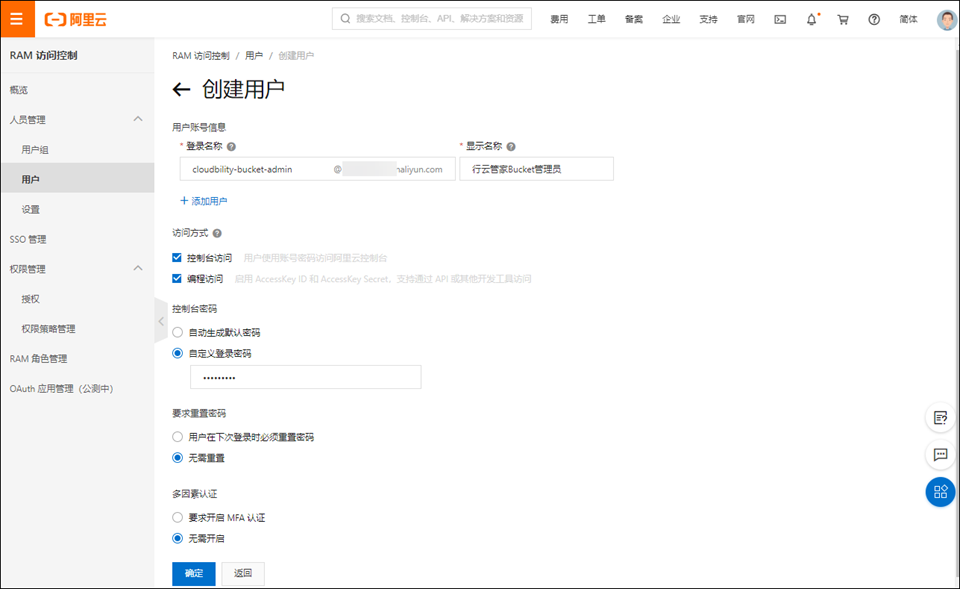Collapse the 人员管理 section
Viewport: 960px width, 589px height.
click(x=138, y=120)
